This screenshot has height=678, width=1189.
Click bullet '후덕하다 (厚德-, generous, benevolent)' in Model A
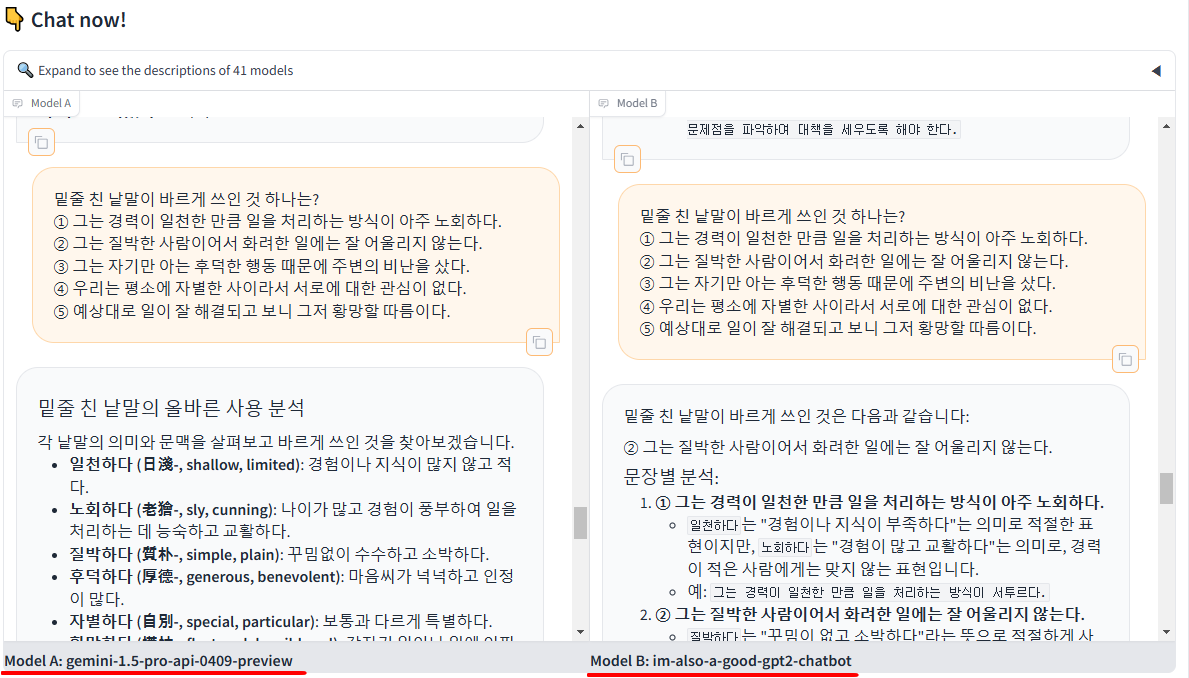pos(292,588)
